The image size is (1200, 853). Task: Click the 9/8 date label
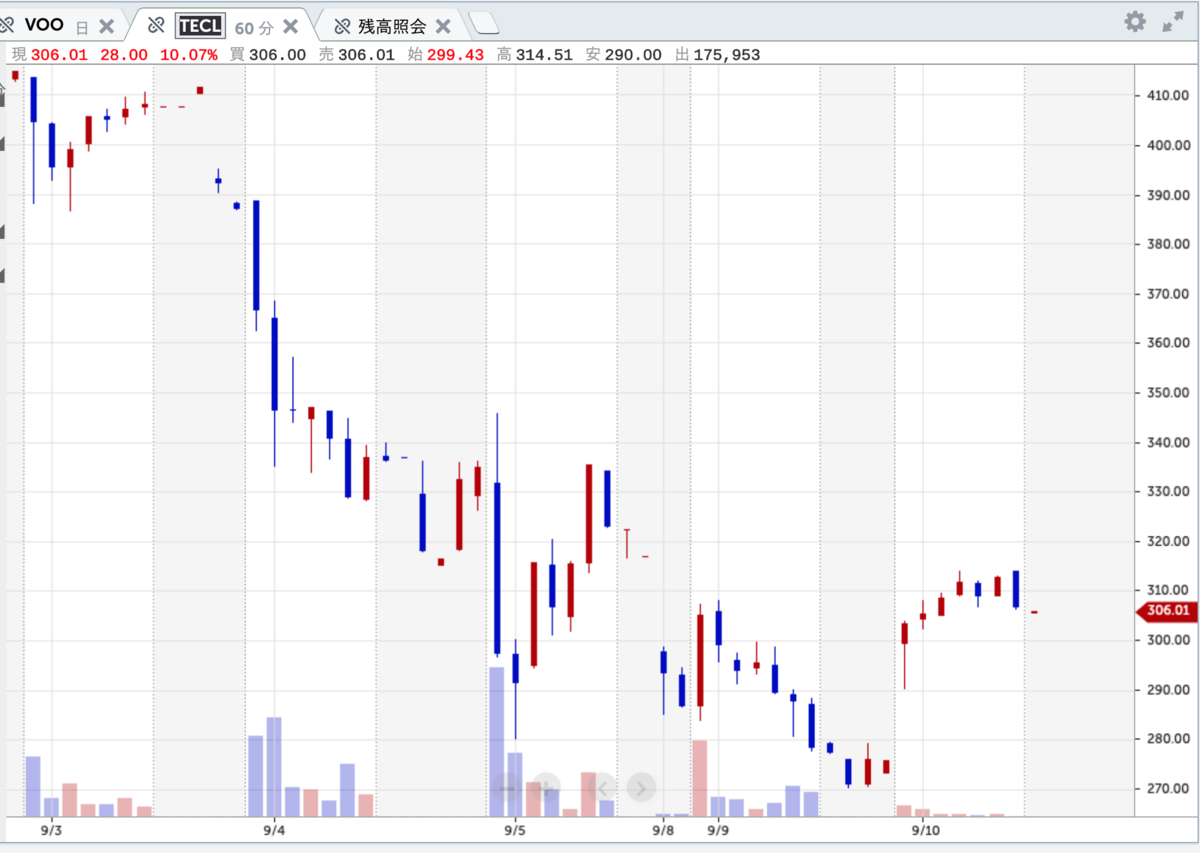[x=663, y=830]
